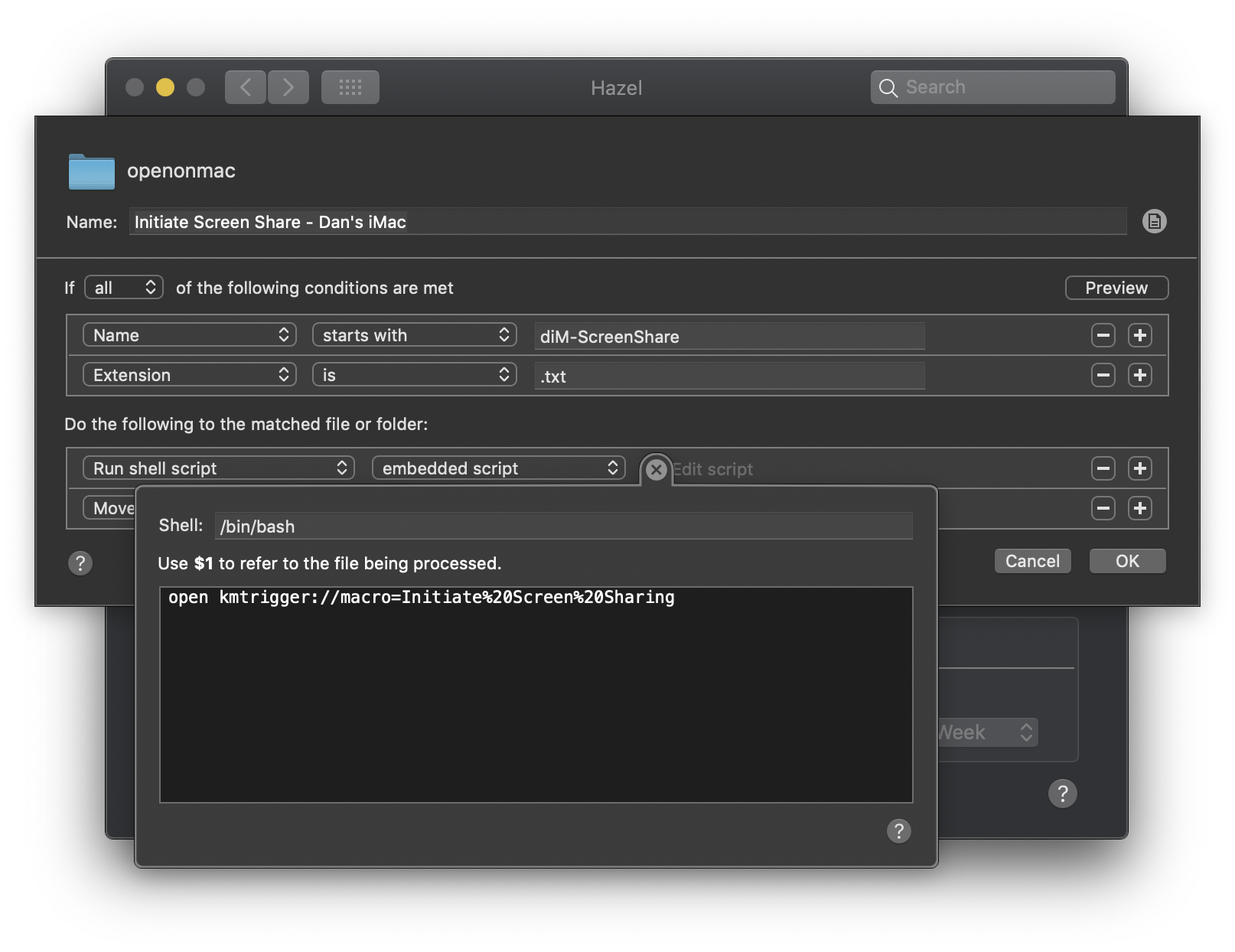Viewport: 1235px width, 952px height.
Task: Click the Preview button
Action: click(1116, 288)
